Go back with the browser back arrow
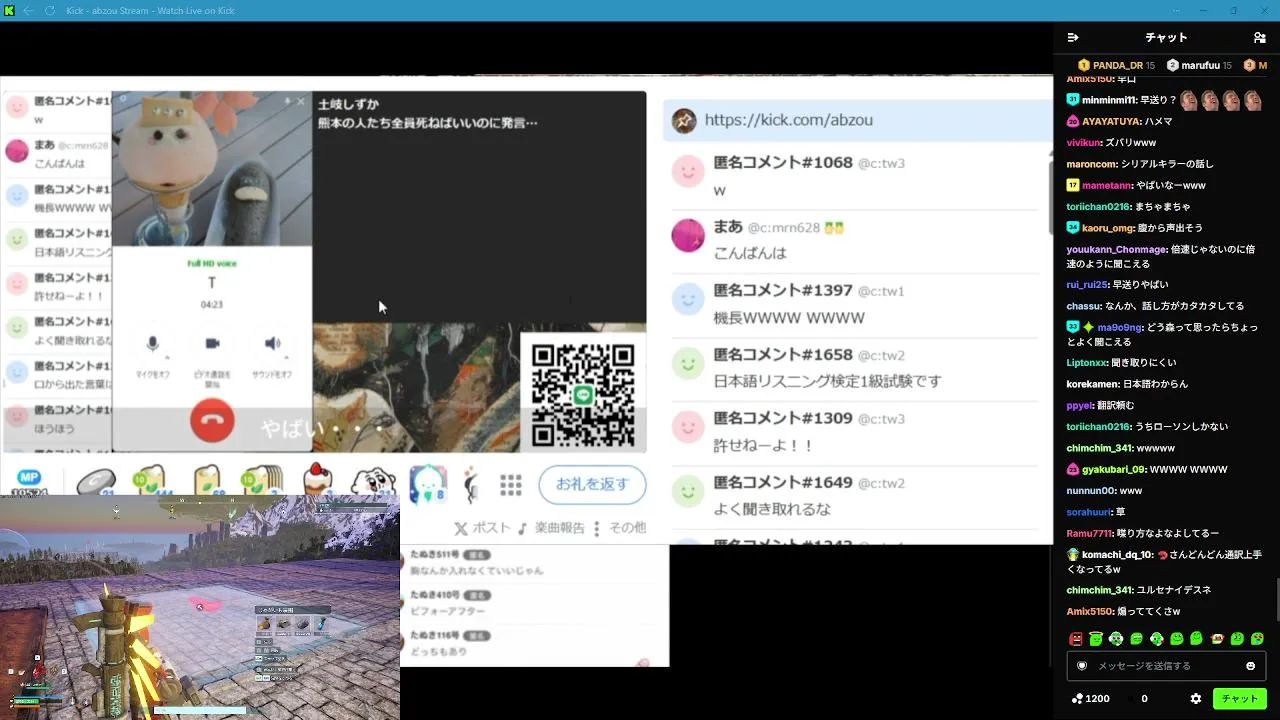The image size is (1280, 720). click(x=28, y=10)
